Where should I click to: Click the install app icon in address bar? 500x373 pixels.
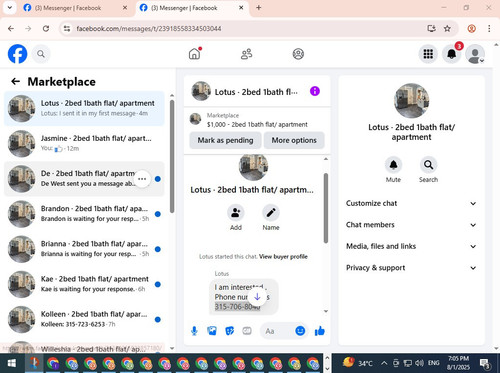[x=431, y=29]
